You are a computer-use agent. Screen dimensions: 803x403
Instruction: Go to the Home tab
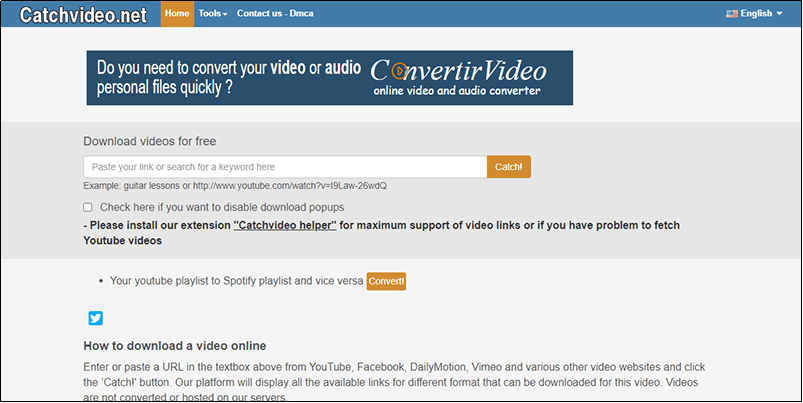[177, 14]
